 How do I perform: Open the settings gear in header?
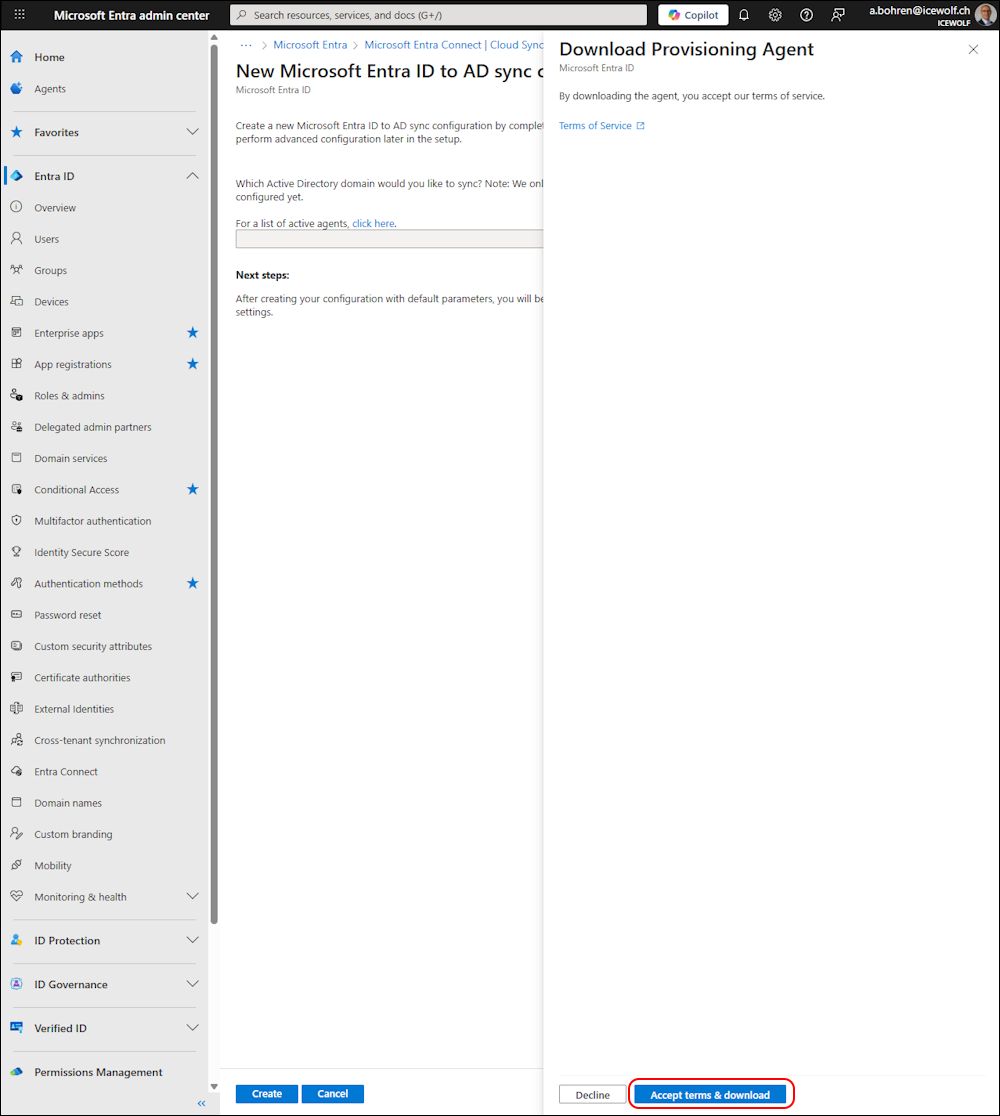click(775, 15)
